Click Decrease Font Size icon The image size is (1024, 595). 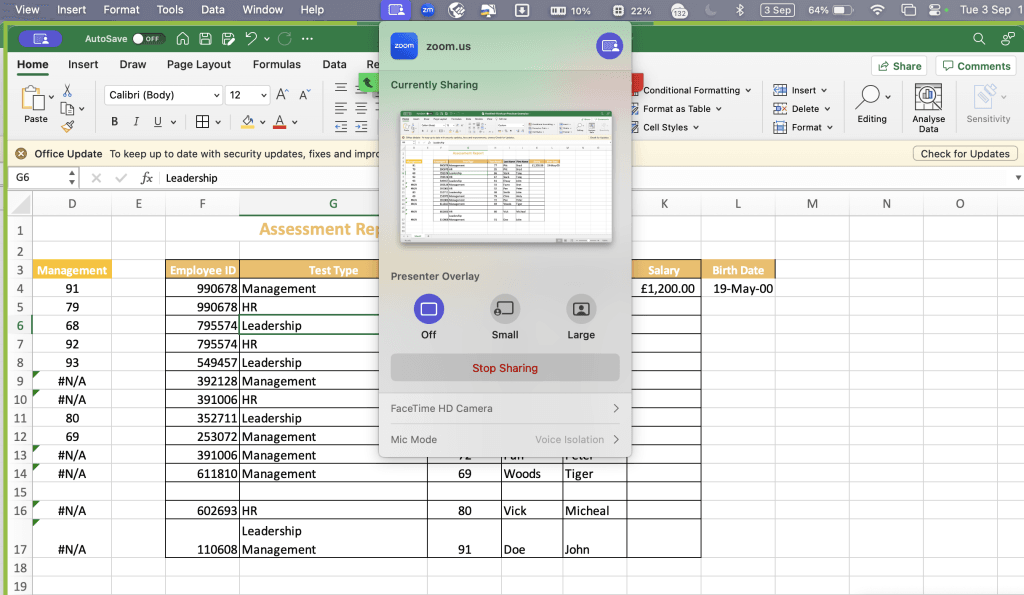point(304,95)
